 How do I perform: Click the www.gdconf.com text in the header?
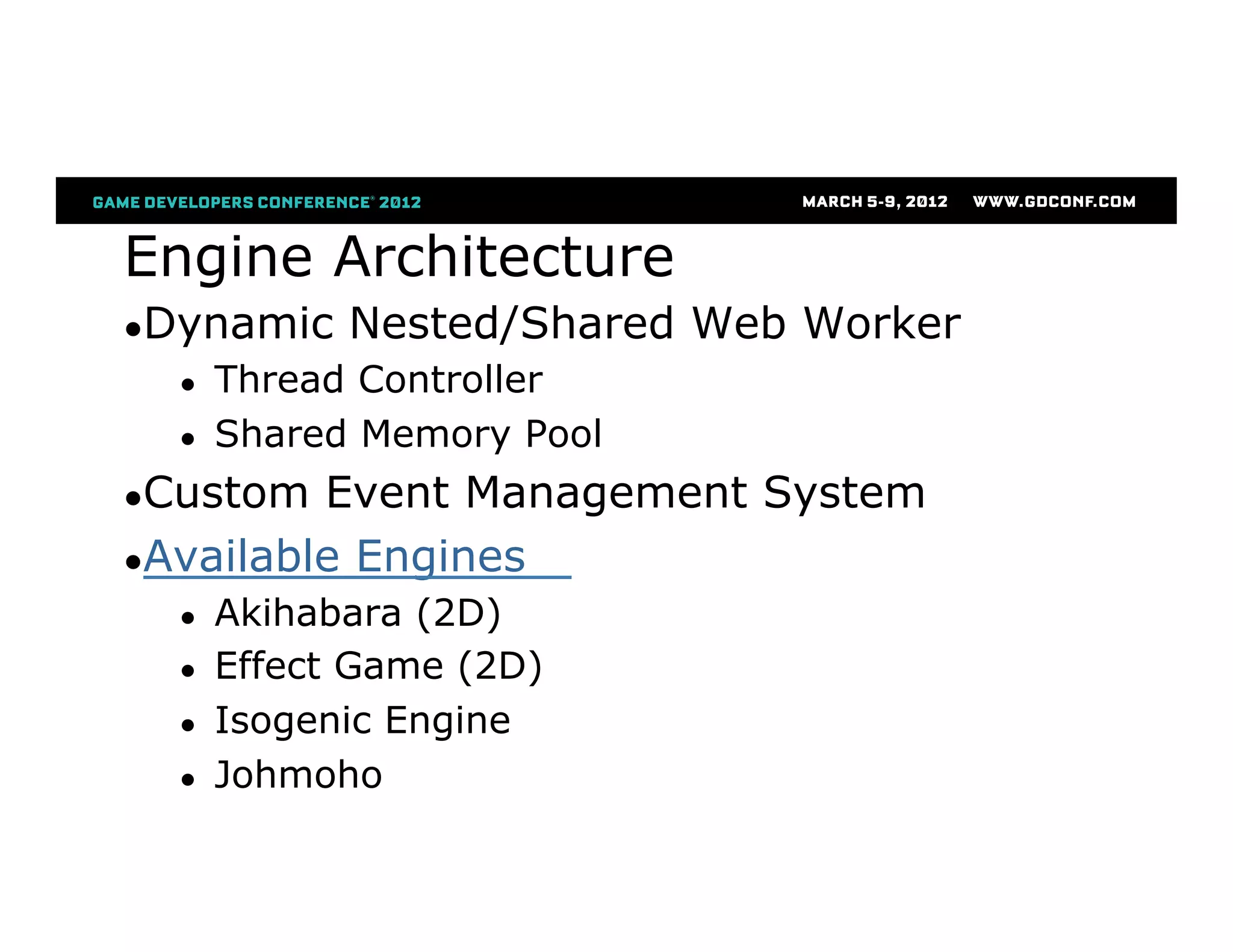click(1054, 202)
